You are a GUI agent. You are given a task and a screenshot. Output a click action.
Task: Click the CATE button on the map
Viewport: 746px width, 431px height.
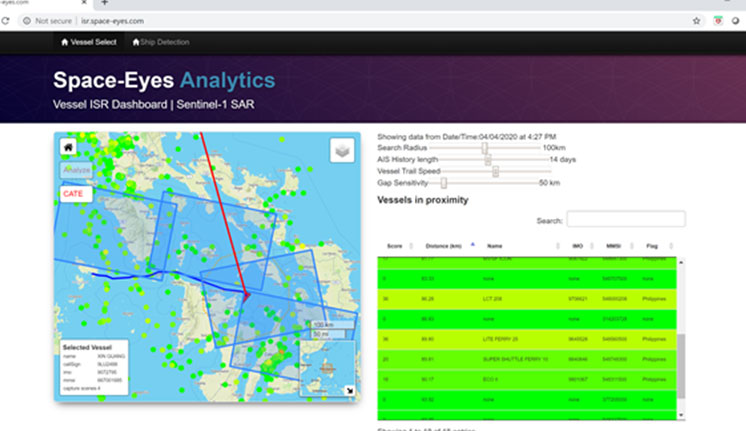75,193
